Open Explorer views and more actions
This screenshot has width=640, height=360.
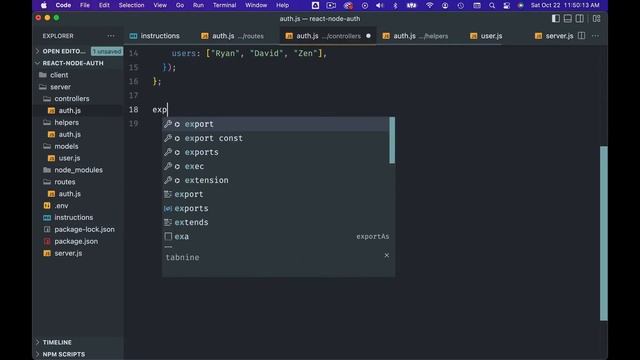(111, 36)
